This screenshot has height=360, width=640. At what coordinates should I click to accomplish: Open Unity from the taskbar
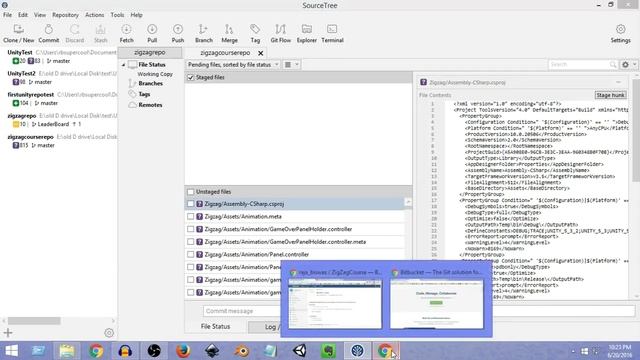point(300,351)
